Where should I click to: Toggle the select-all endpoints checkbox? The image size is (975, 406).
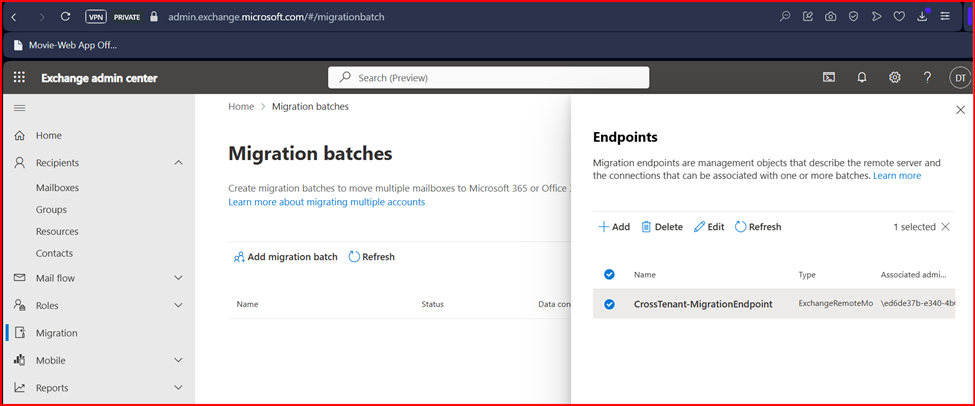tap(609, 274)
